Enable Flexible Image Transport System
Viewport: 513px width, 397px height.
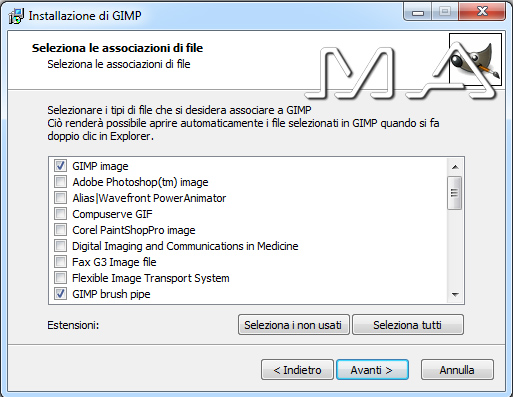pos(60,278)
